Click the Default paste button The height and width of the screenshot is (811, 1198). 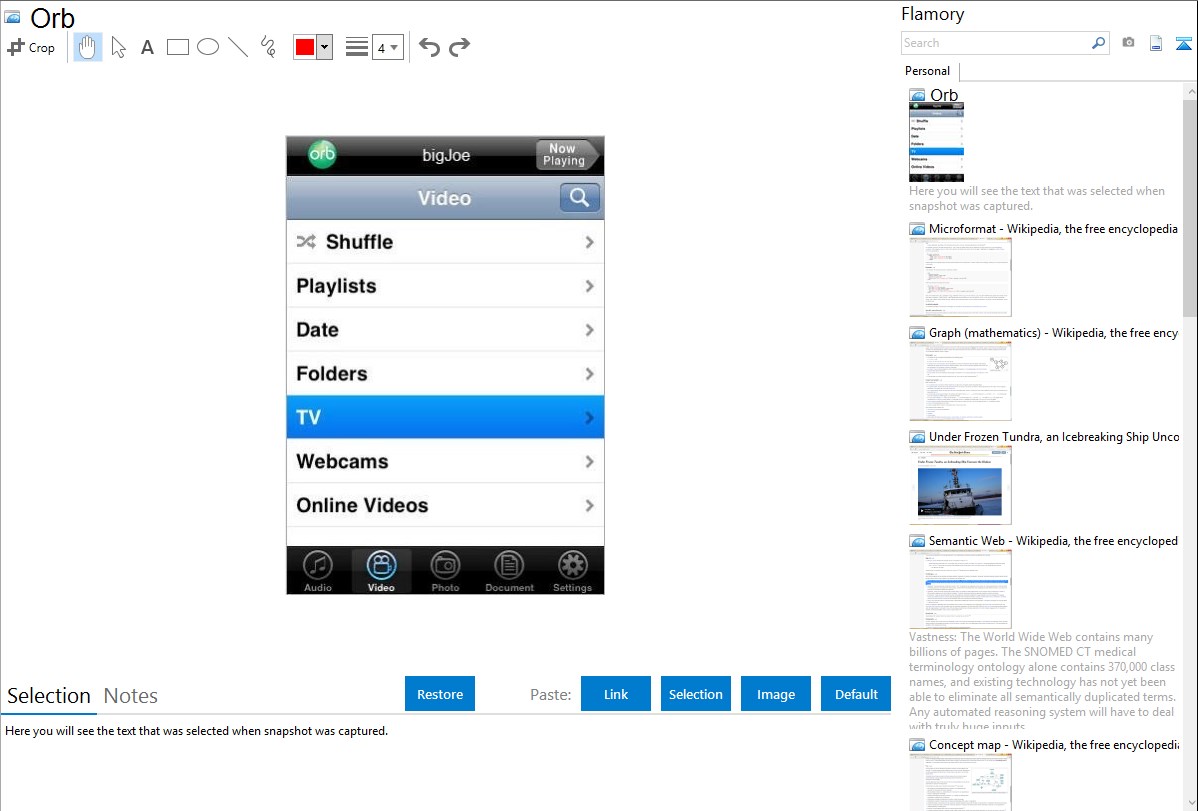pos(856,694)
